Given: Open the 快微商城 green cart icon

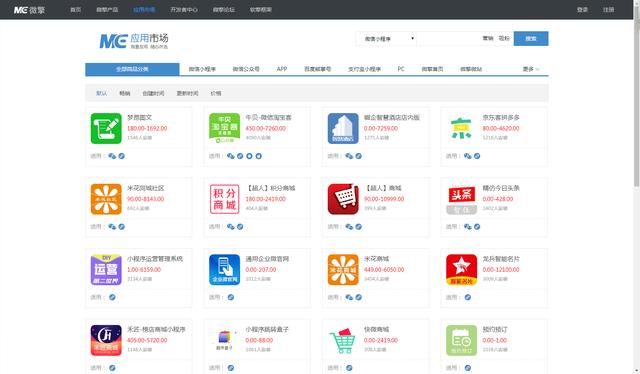Looking at the screenshot, I should pyautogui.click(x=343, y=341).
